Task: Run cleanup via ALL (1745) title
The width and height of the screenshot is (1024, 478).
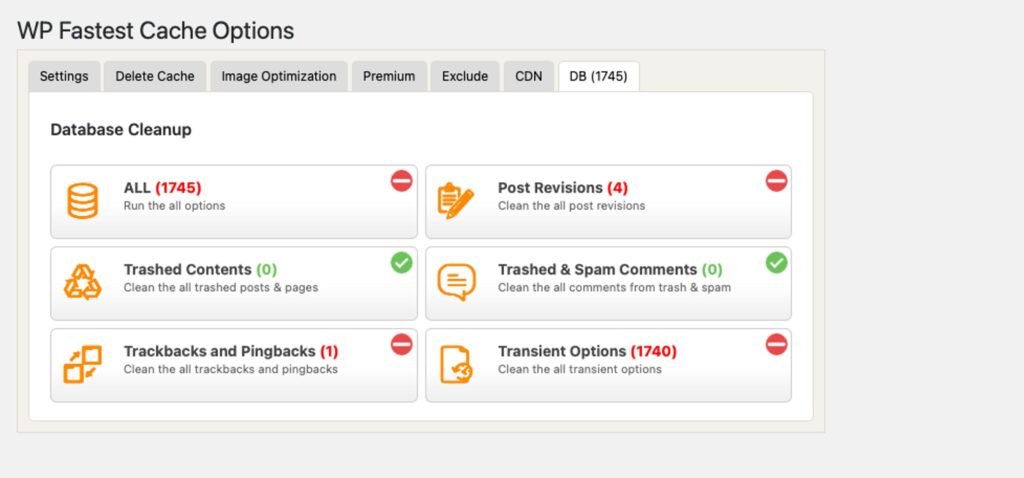Action: [x=163, y=188]
